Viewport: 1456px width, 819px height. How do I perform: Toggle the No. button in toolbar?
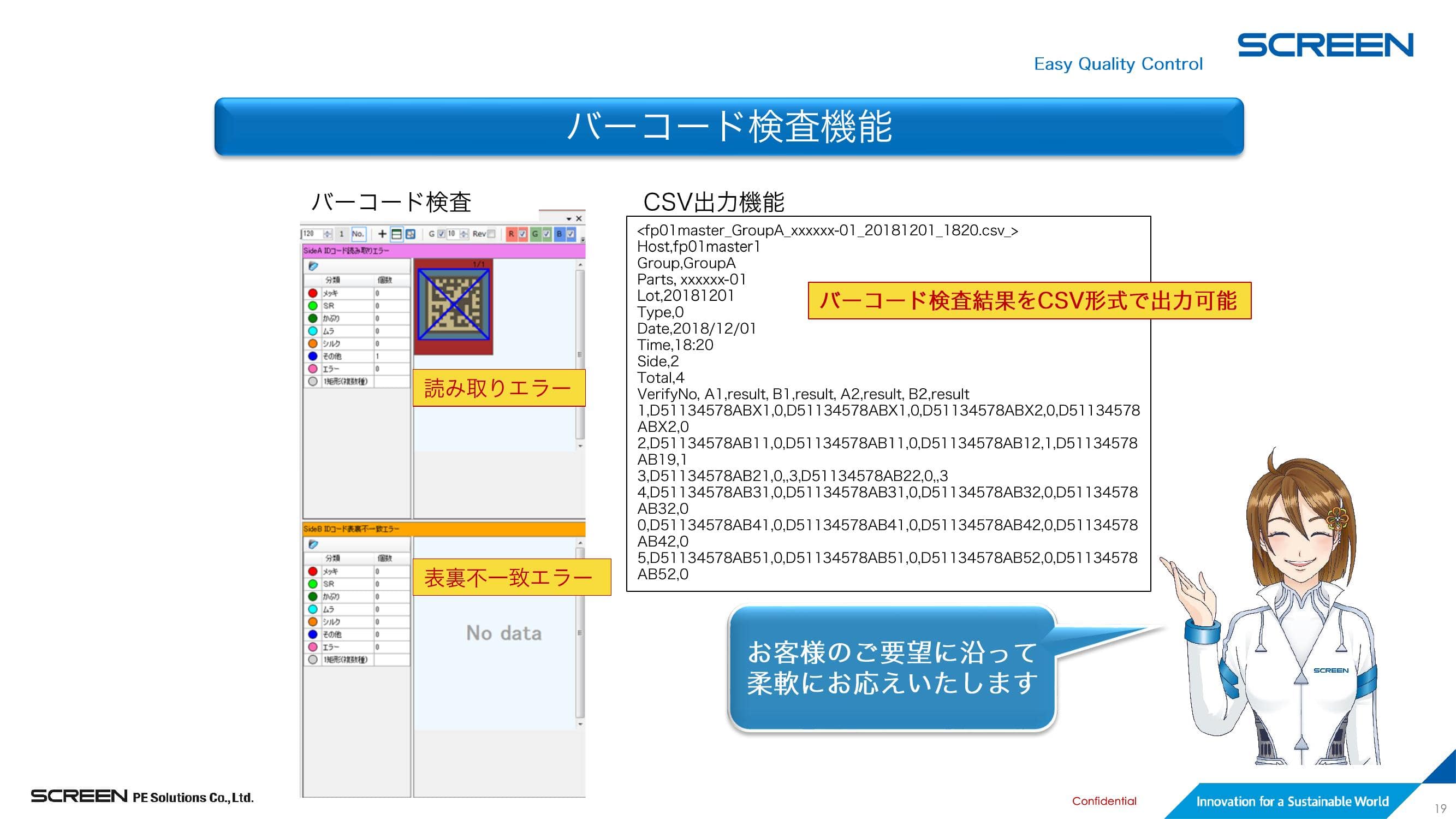point(358,234)
